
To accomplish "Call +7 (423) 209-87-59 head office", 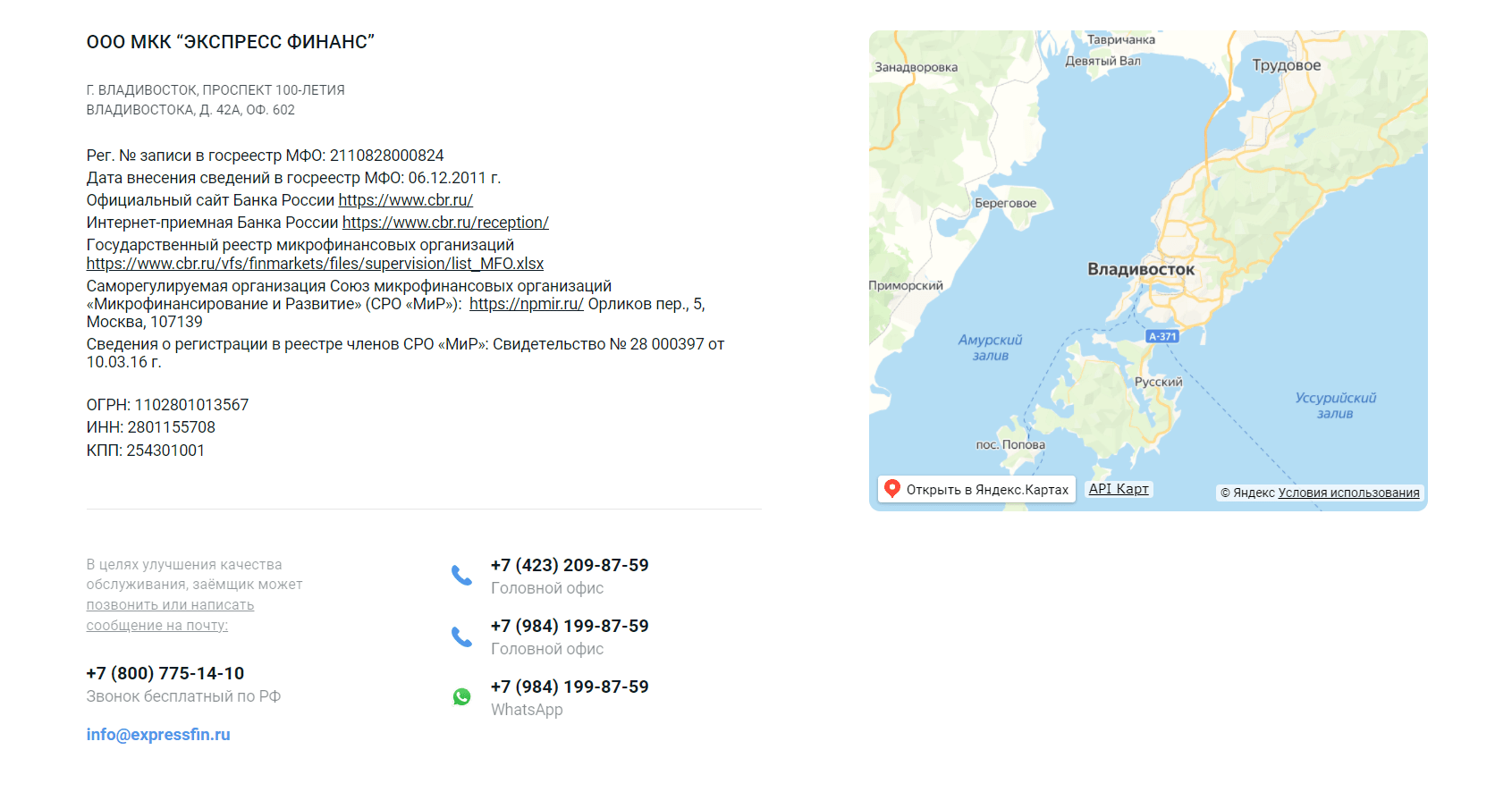I will point(570,566).
